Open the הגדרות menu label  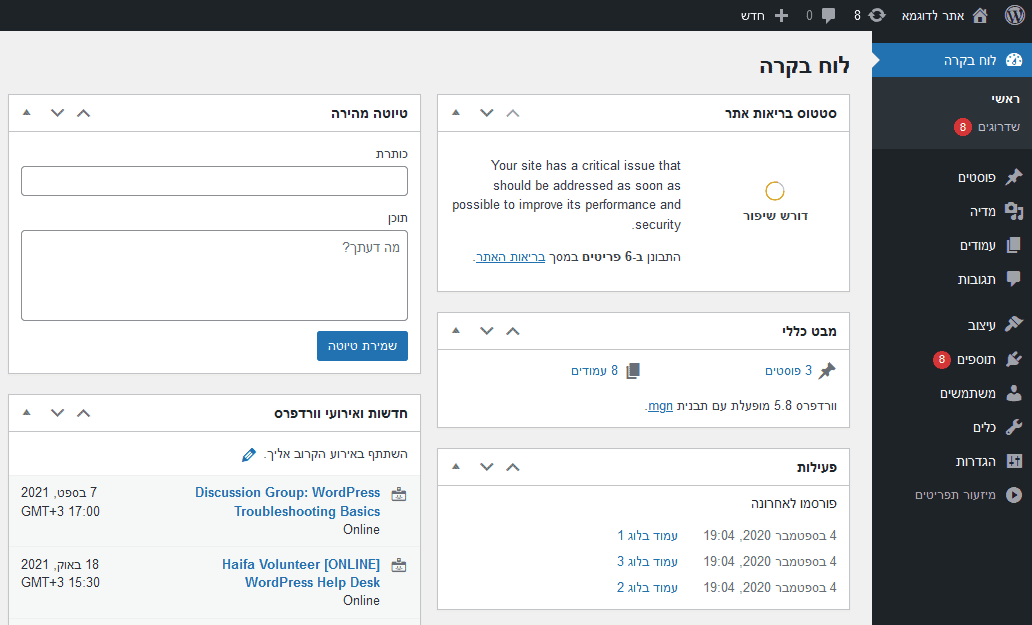(x=975, y=461)
